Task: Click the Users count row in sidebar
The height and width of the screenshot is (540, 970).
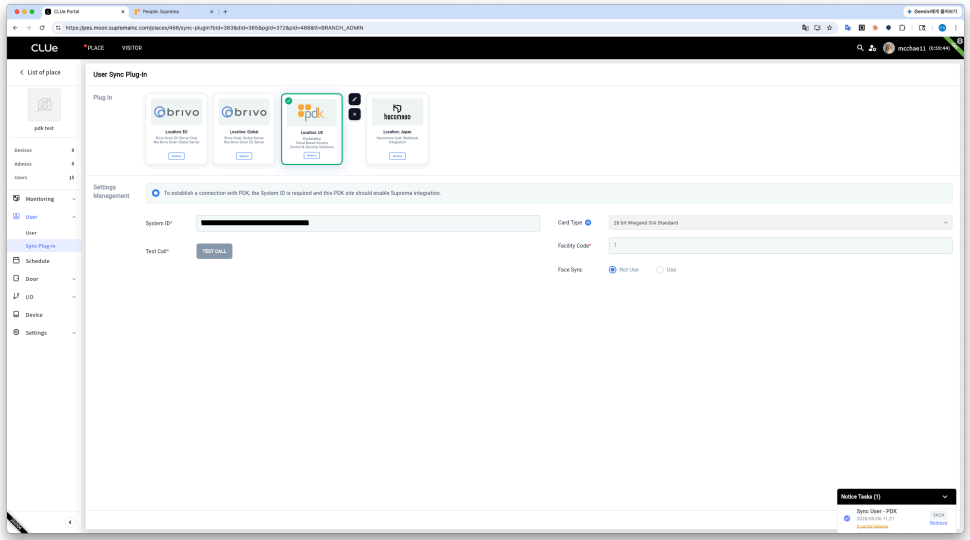Action: pyautogui.click(x=44, y=178)
